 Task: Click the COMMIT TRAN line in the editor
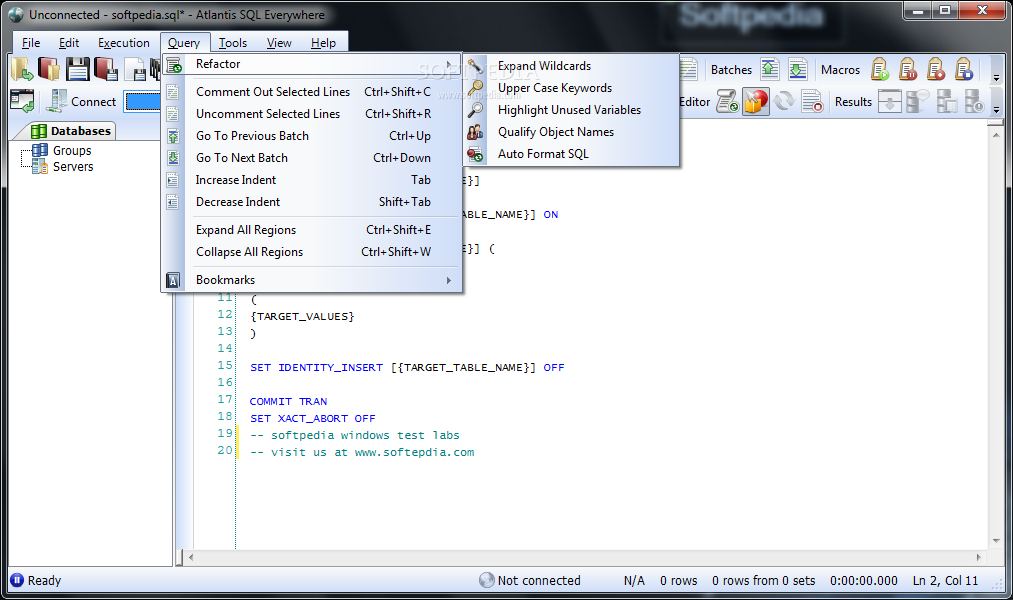(x=288, y=401)
